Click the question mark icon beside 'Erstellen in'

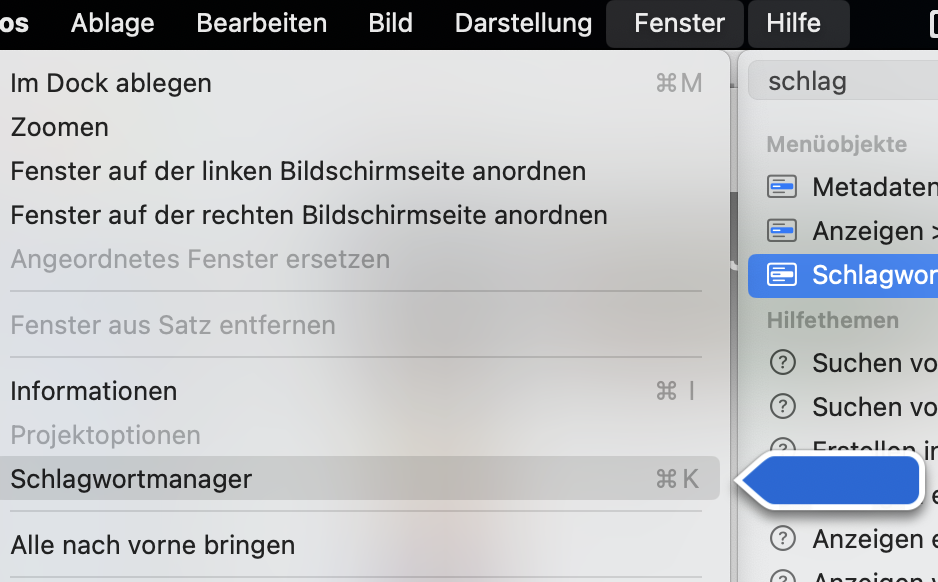tap(781, 447)
